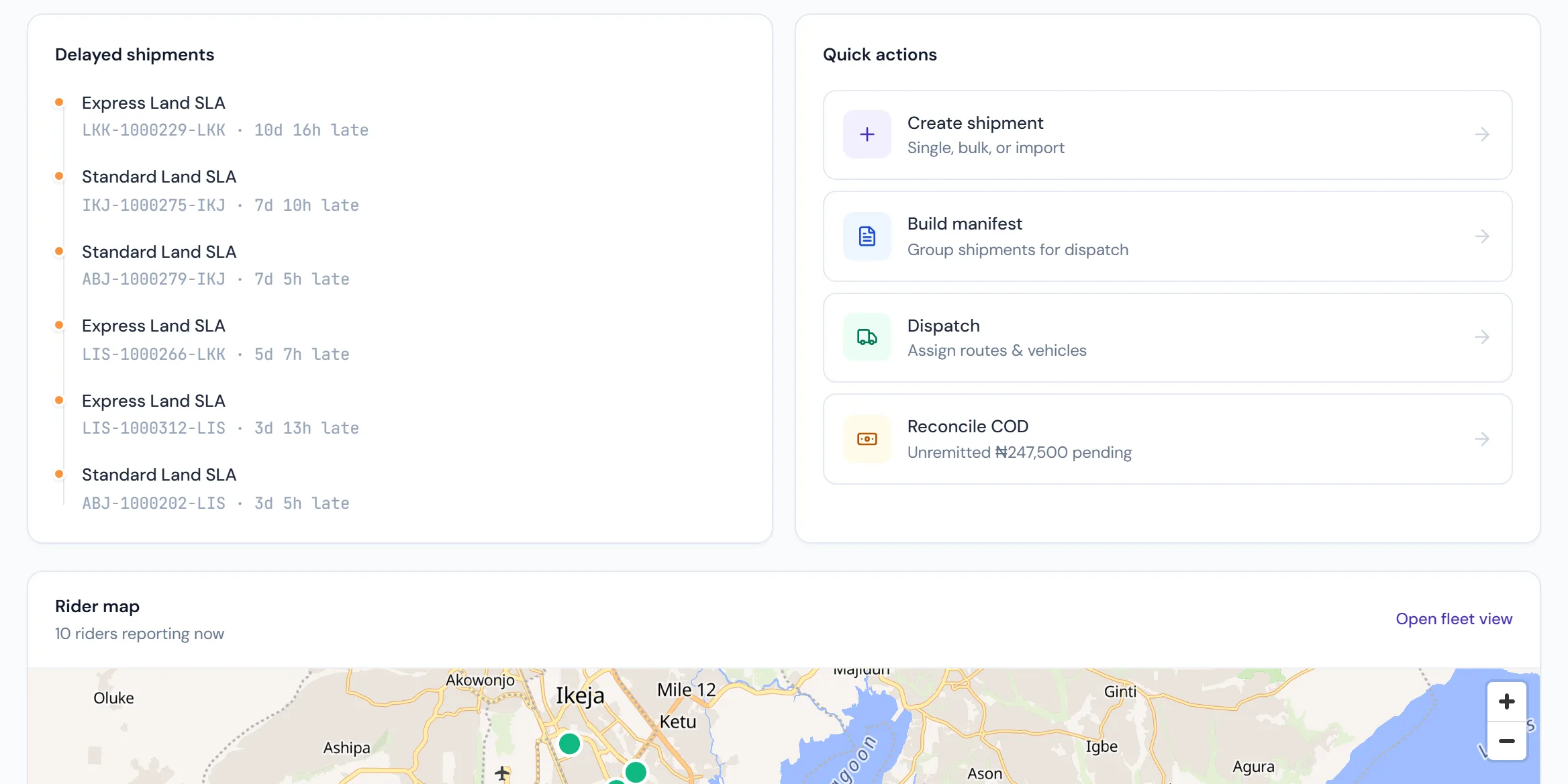
Task: Click 'Single, bulk, or import' subtitle
Action: click(985, 148)
